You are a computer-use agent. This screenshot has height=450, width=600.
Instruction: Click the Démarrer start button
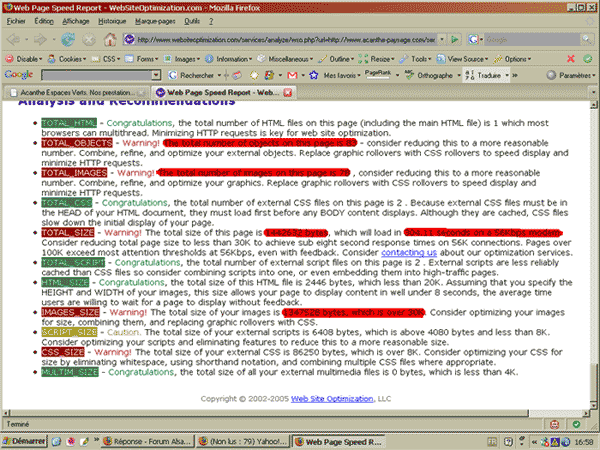click(x=24, y=442)
